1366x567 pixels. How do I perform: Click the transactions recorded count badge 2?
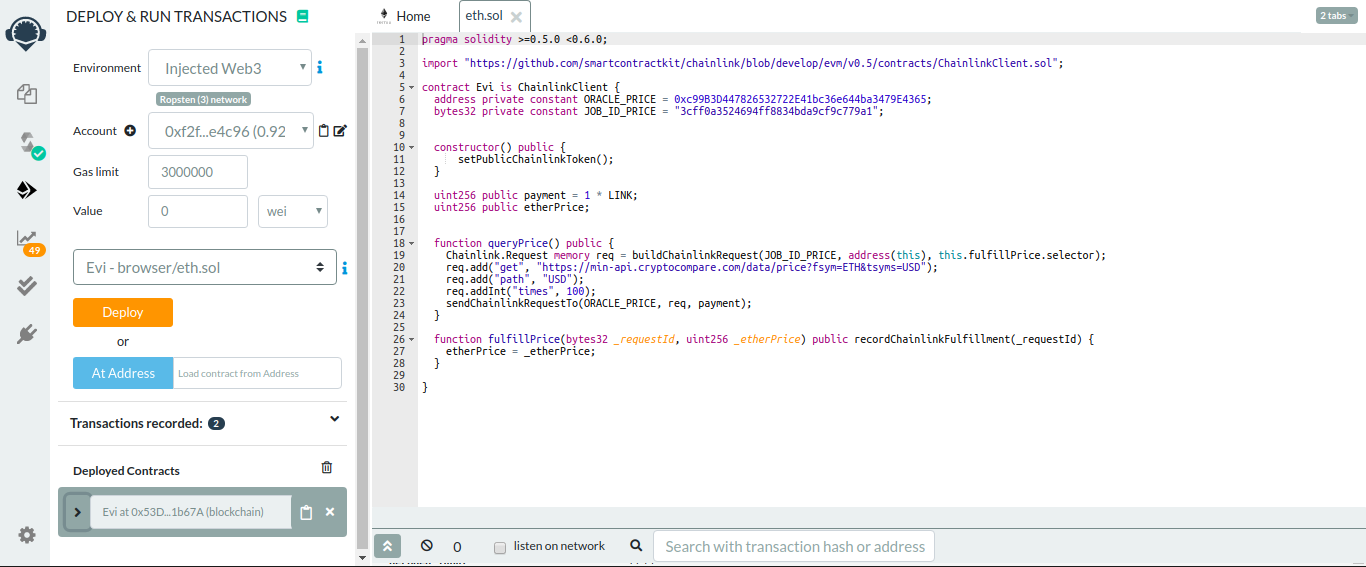click(216, 424)
